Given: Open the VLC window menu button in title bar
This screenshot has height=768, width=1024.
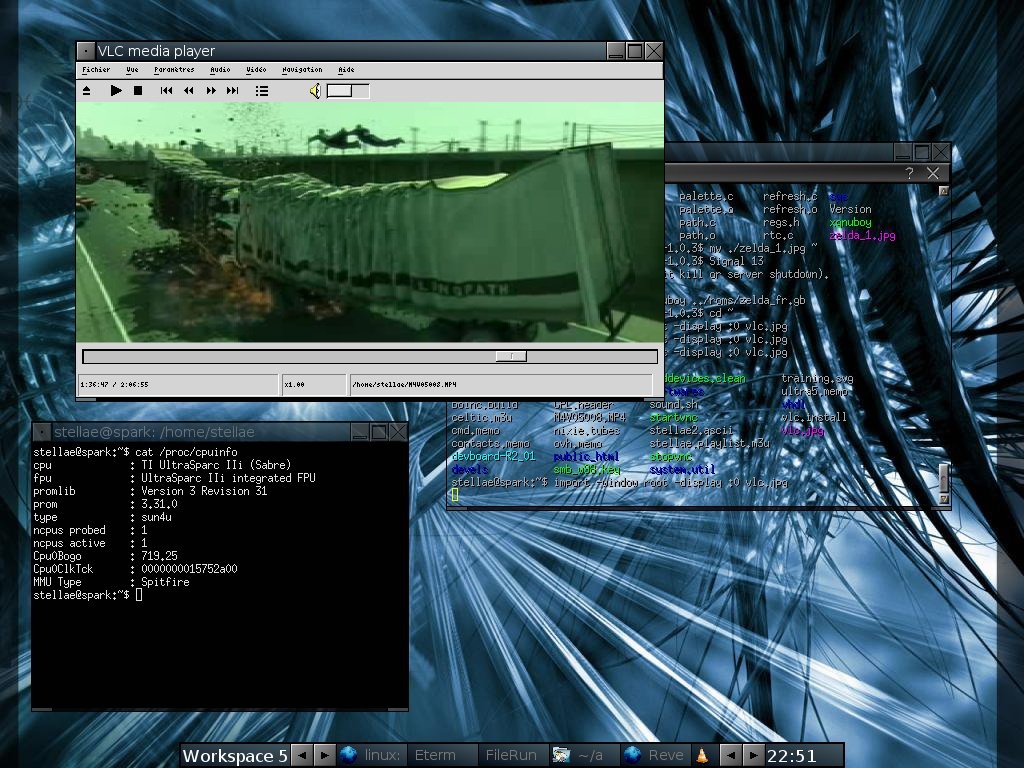Looking at the screenshot, I should click(86, 51).
